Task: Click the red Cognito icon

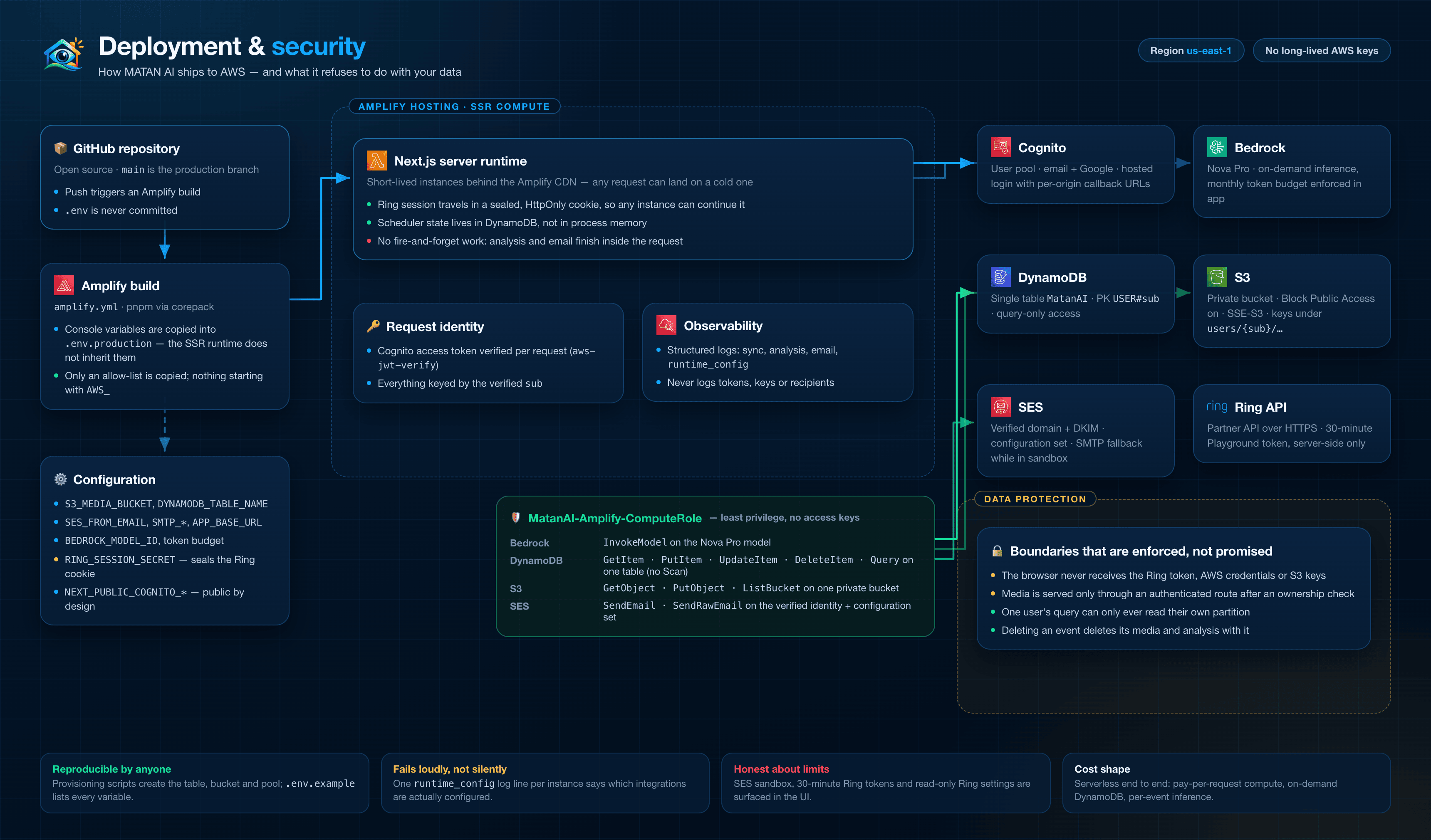Action: tap(1000, 147)
